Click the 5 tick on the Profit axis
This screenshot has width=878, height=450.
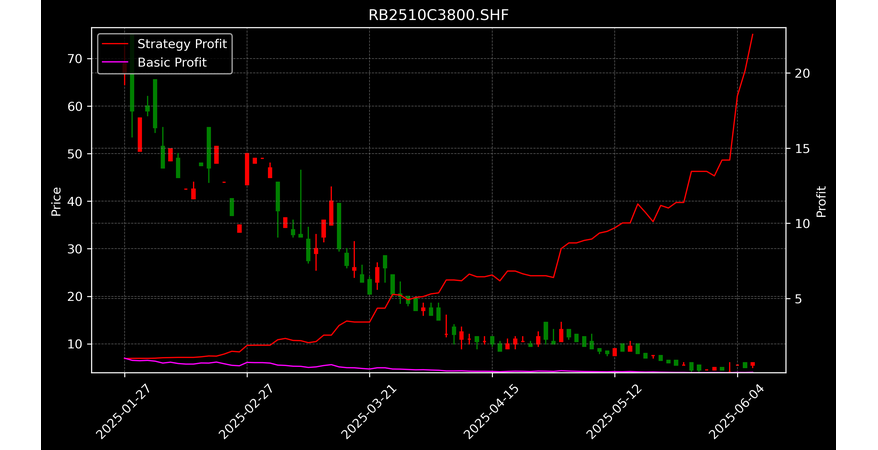798,299
